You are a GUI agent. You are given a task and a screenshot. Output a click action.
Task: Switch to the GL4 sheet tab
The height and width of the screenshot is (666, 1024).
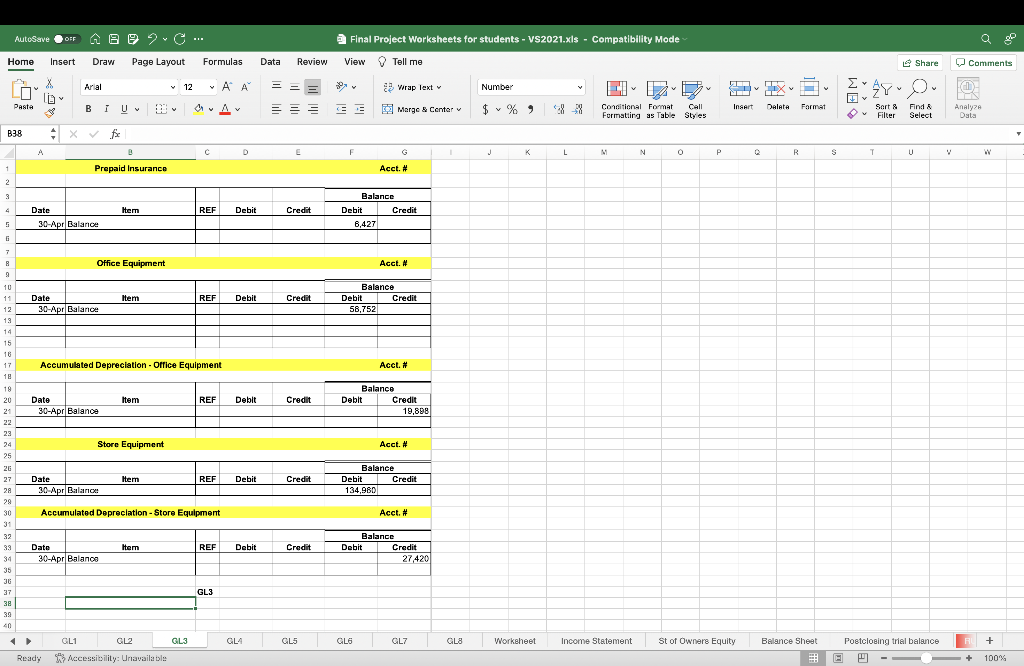[x=234, y=641]
